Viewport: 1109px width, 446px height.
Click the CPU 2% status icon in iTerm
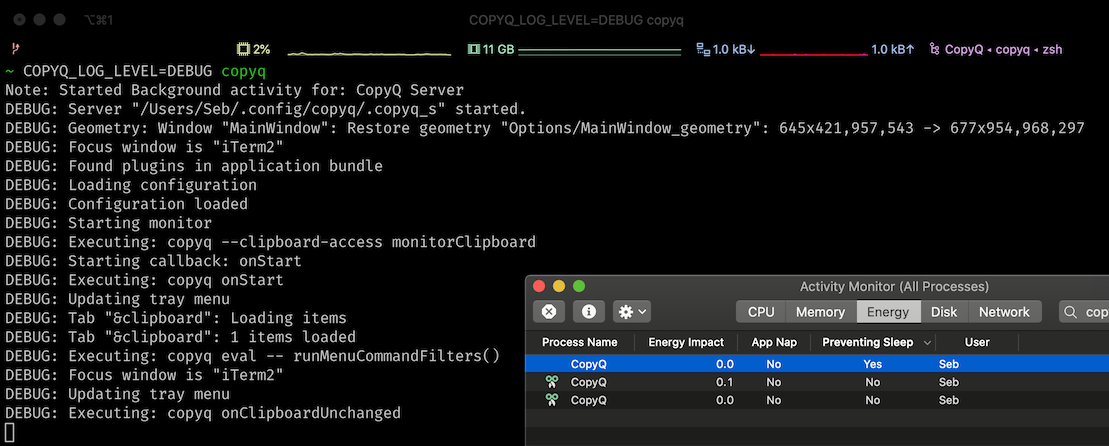click(x=243, y=49)
